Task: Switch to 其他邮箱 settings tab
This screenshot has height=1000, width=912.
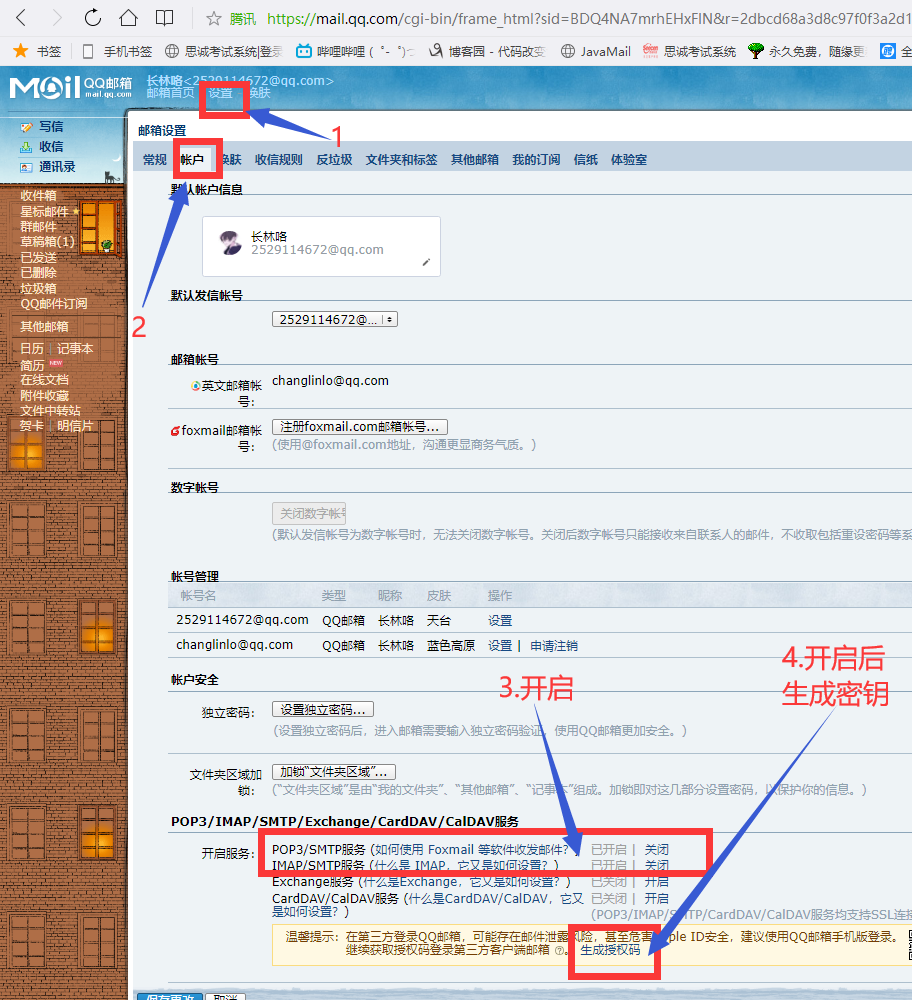Action: coord(474,159)
